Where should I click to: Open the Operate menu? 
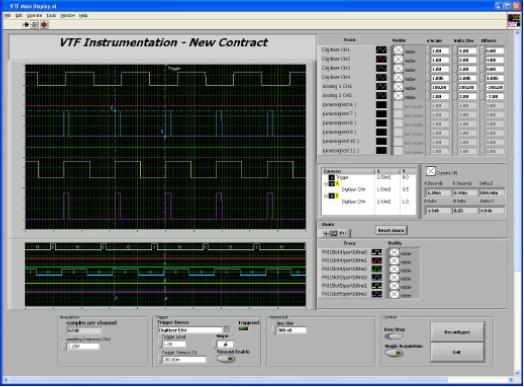[34, 15]
